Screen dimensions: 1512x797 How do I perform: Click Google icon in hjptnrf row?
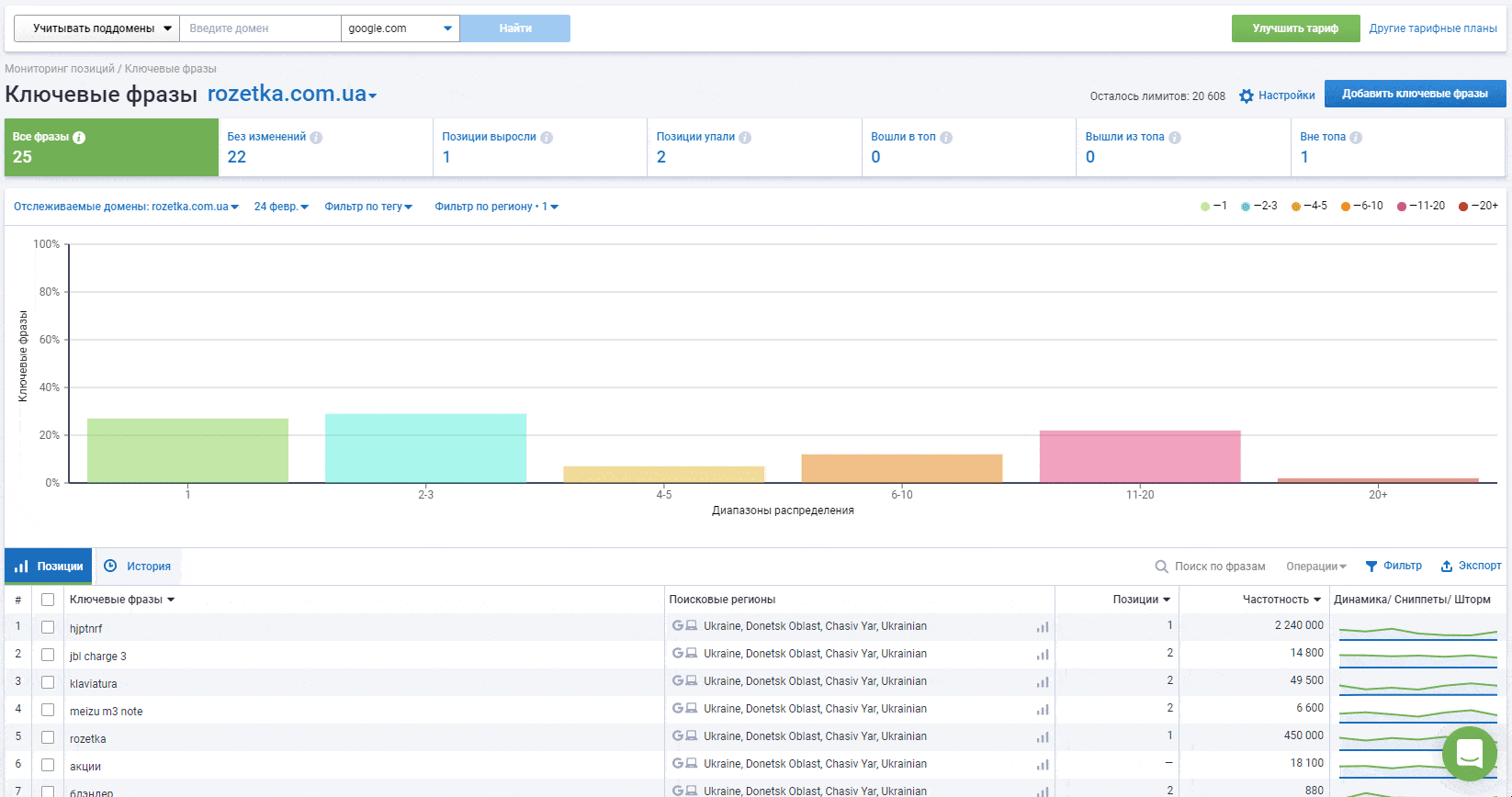(x=678, y=625)
